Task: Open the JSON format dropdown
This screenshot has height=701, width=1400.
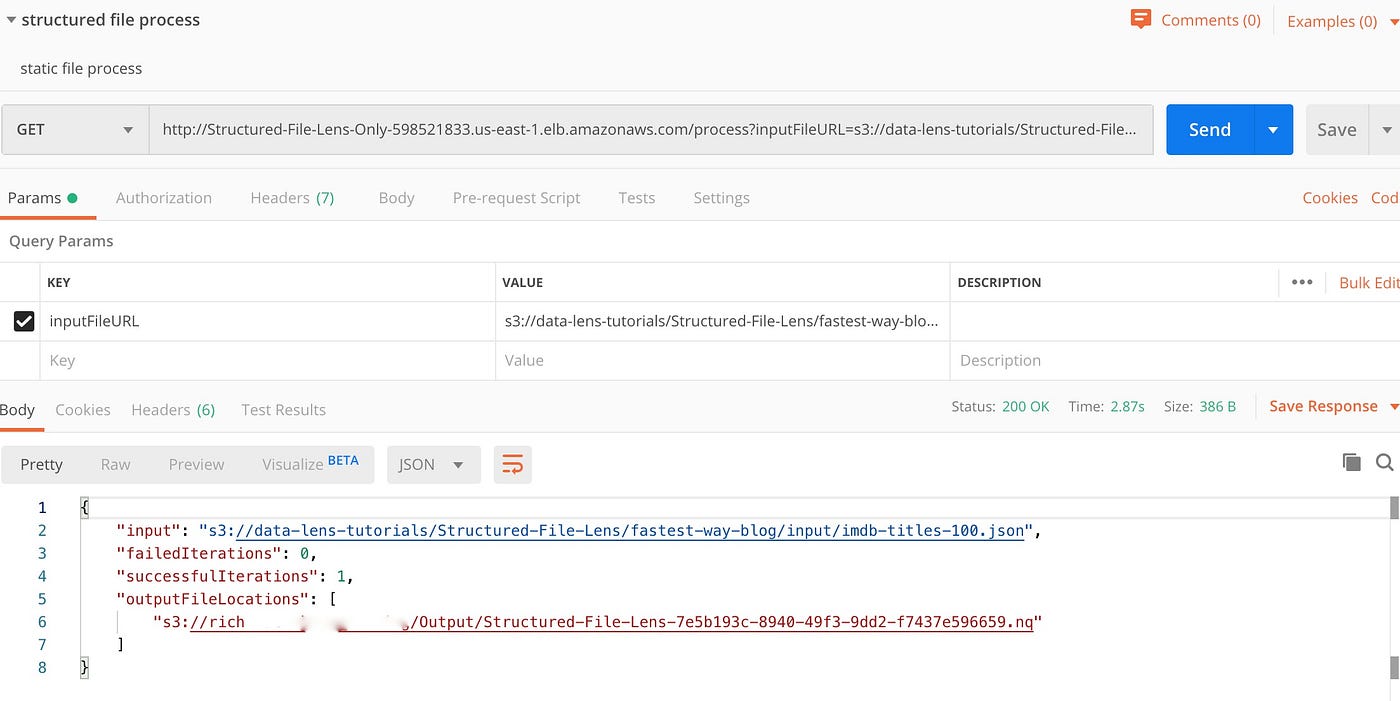Action: coord(434,464)
